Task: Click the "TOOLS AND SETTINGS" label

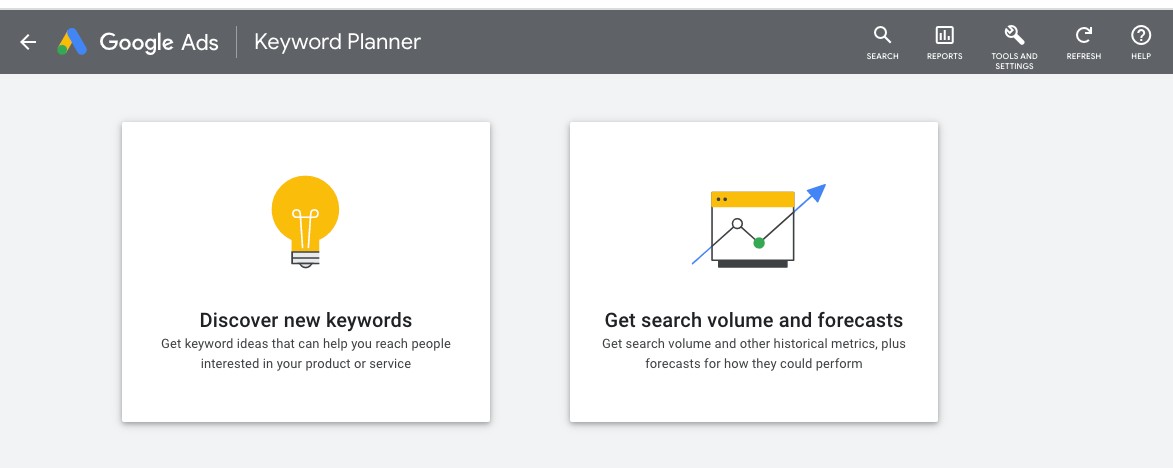Action: point(1014,61)
